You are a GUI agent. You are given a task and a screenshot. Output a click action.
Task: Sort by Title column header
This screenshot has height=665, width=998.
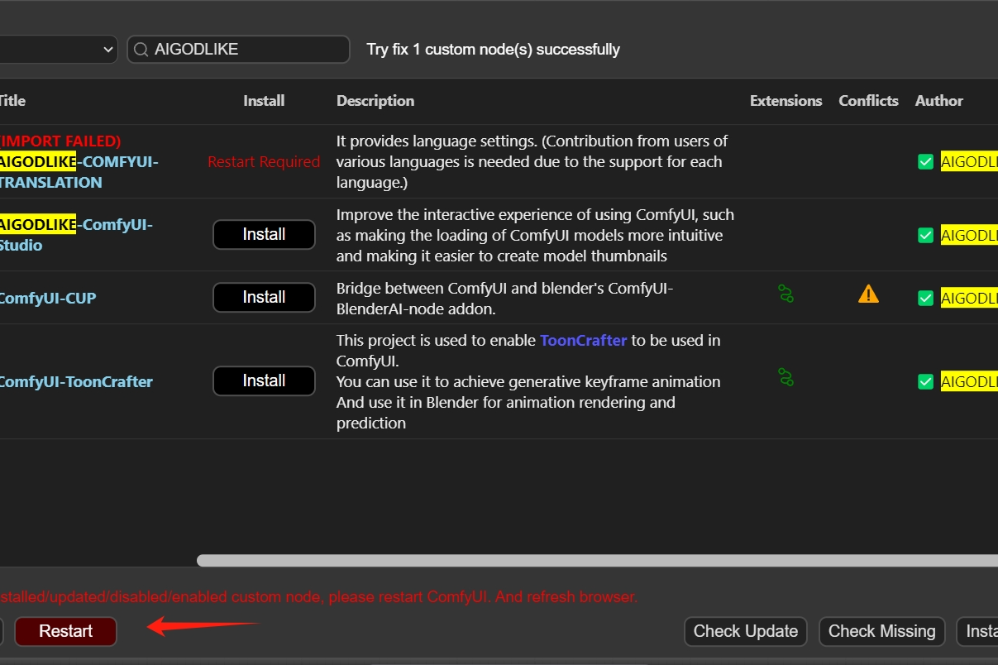point(13,101)
